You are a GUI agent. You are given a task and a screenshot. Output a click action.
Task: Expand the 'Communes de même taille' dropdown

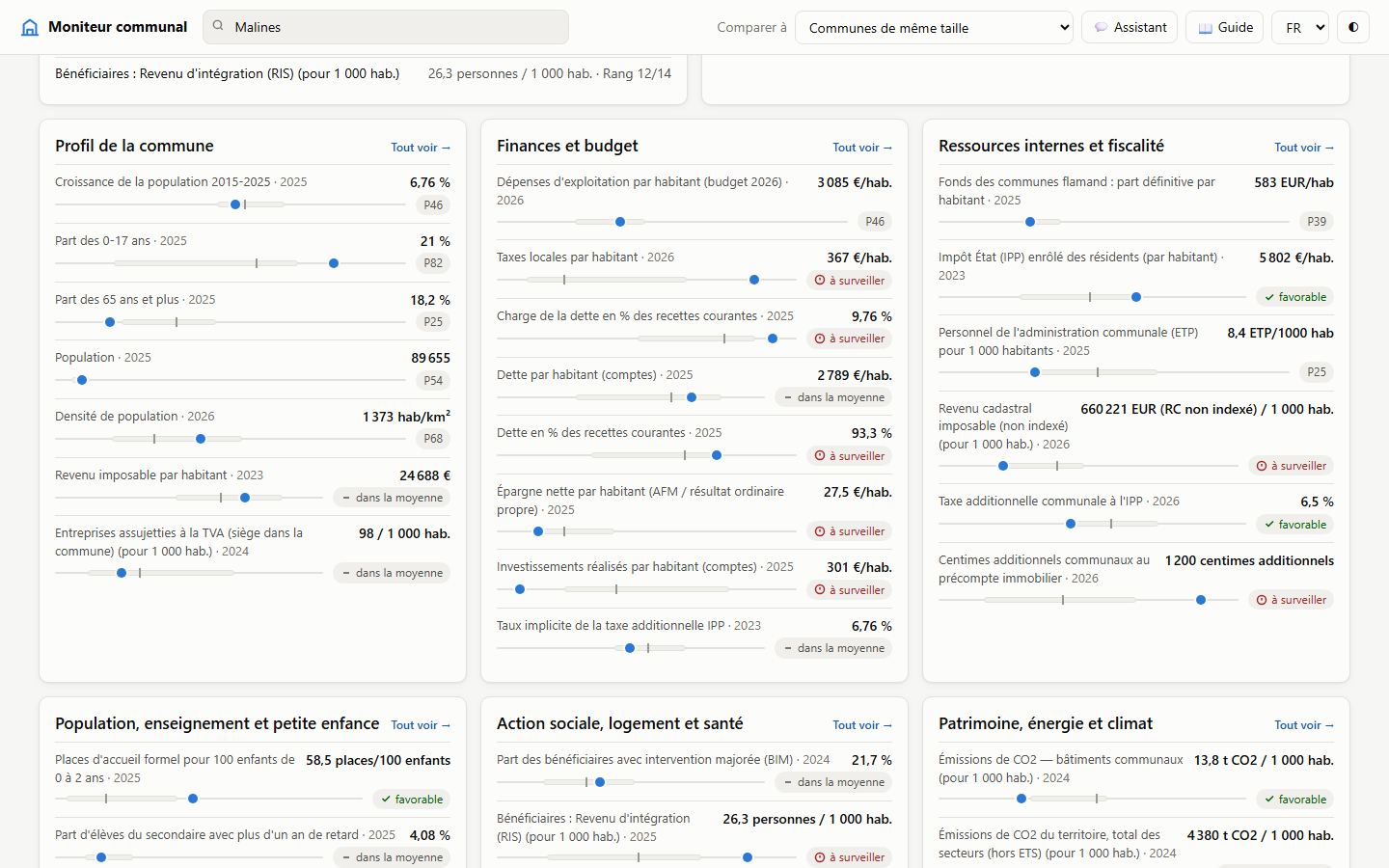coord(934,27)
